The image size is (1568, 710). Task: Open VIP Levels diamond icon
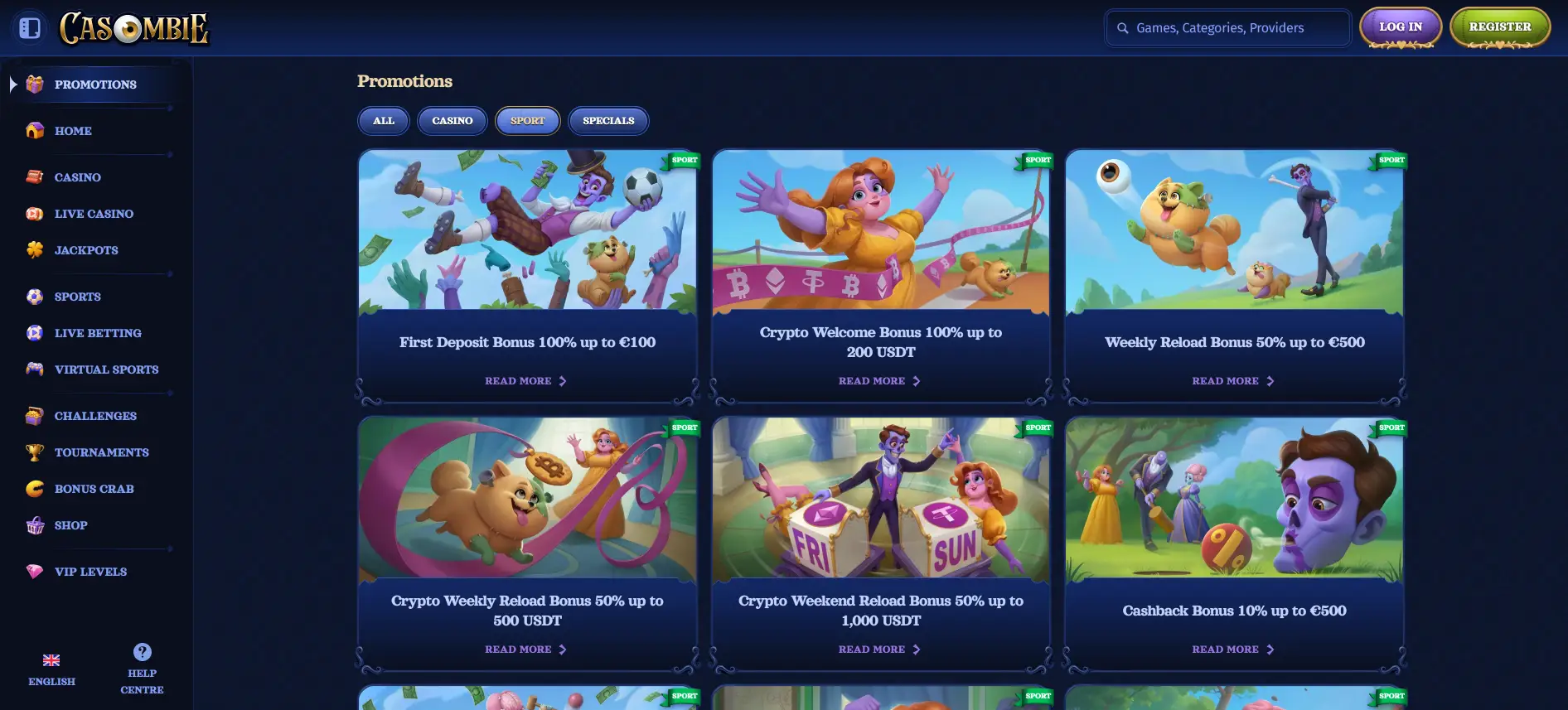tap(35, 571)
